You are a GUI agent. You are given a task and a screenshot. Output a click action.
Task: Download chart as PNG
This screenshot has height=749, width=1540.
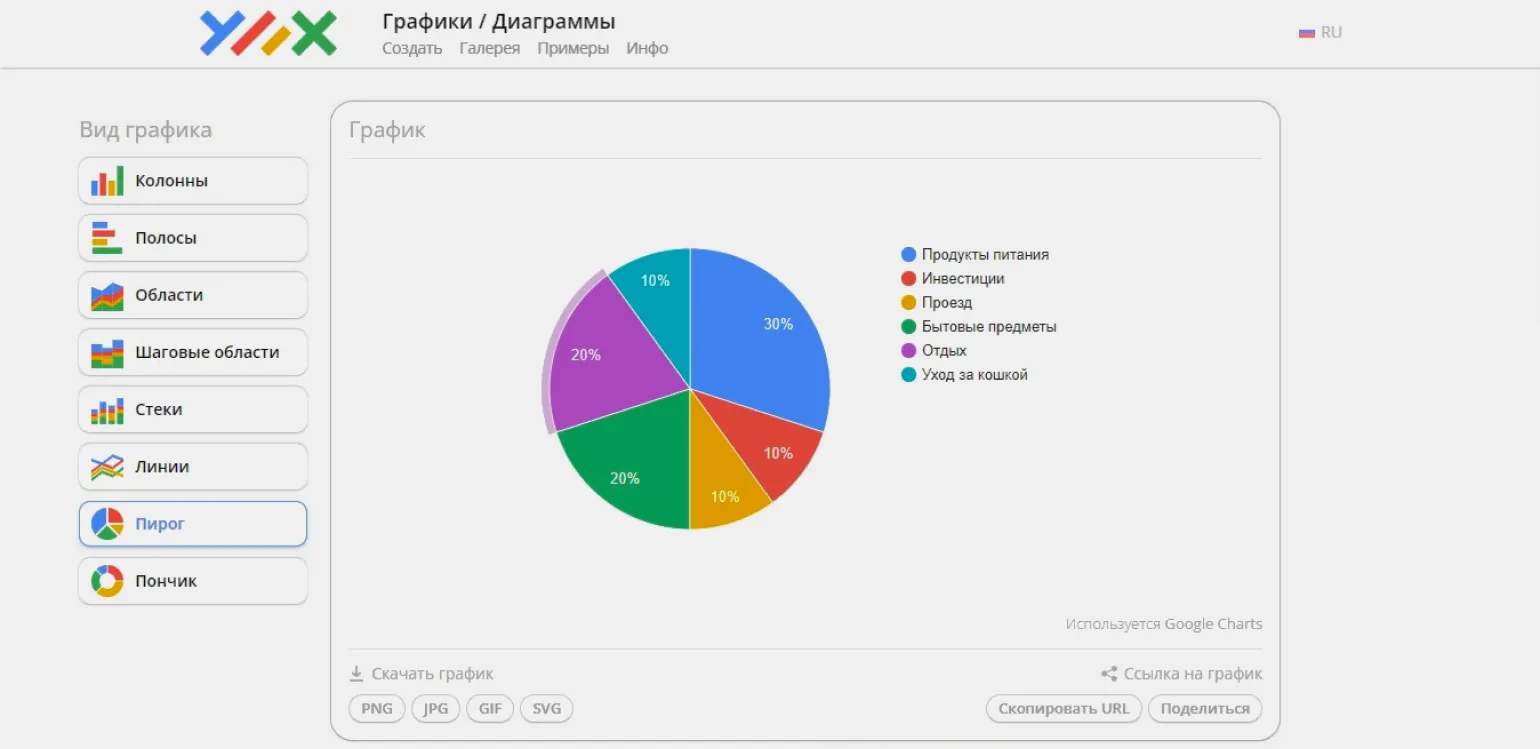377,709
